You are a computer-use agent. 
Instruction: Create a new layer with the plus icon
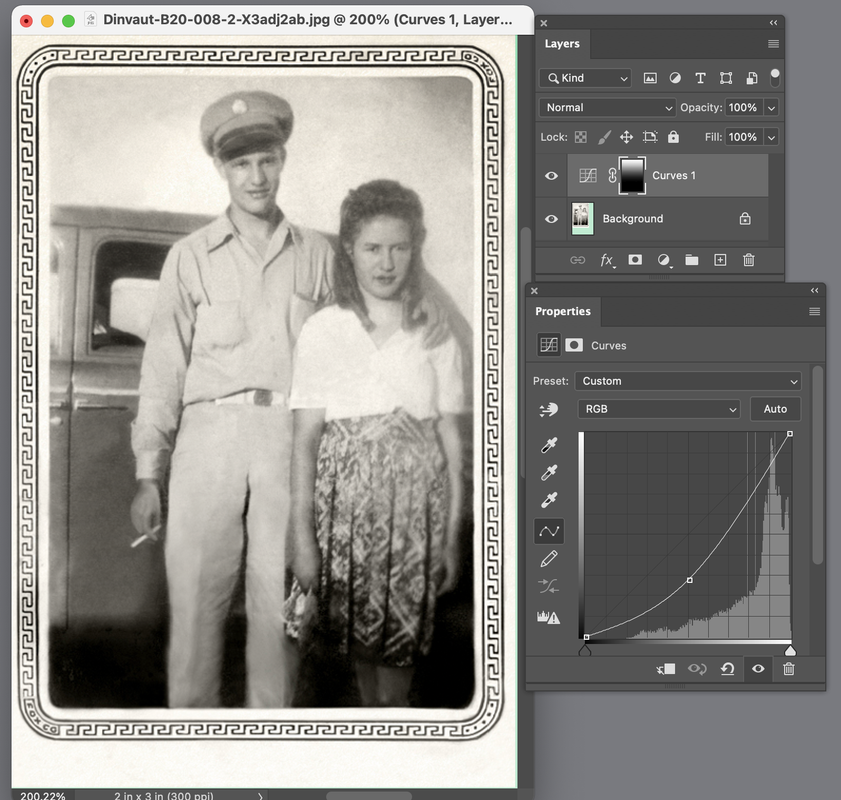(720, 260)
